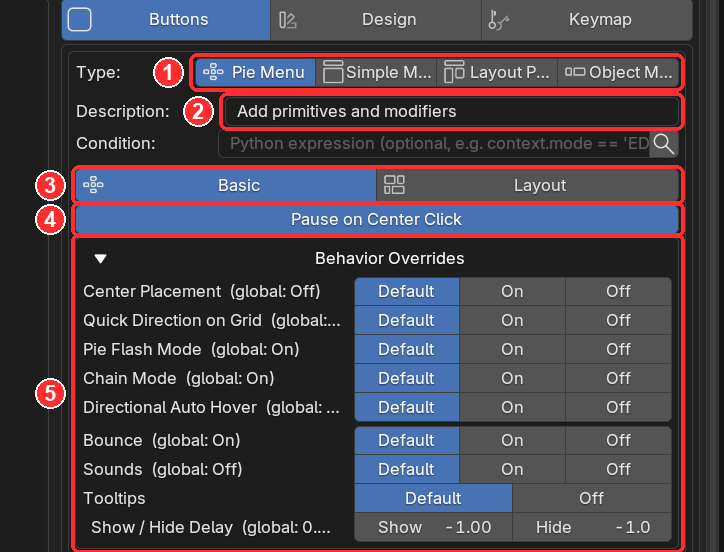Viewport: 724px width, 552px height.
Task: Switch to the Keymap tab
Action: [587, 19]
